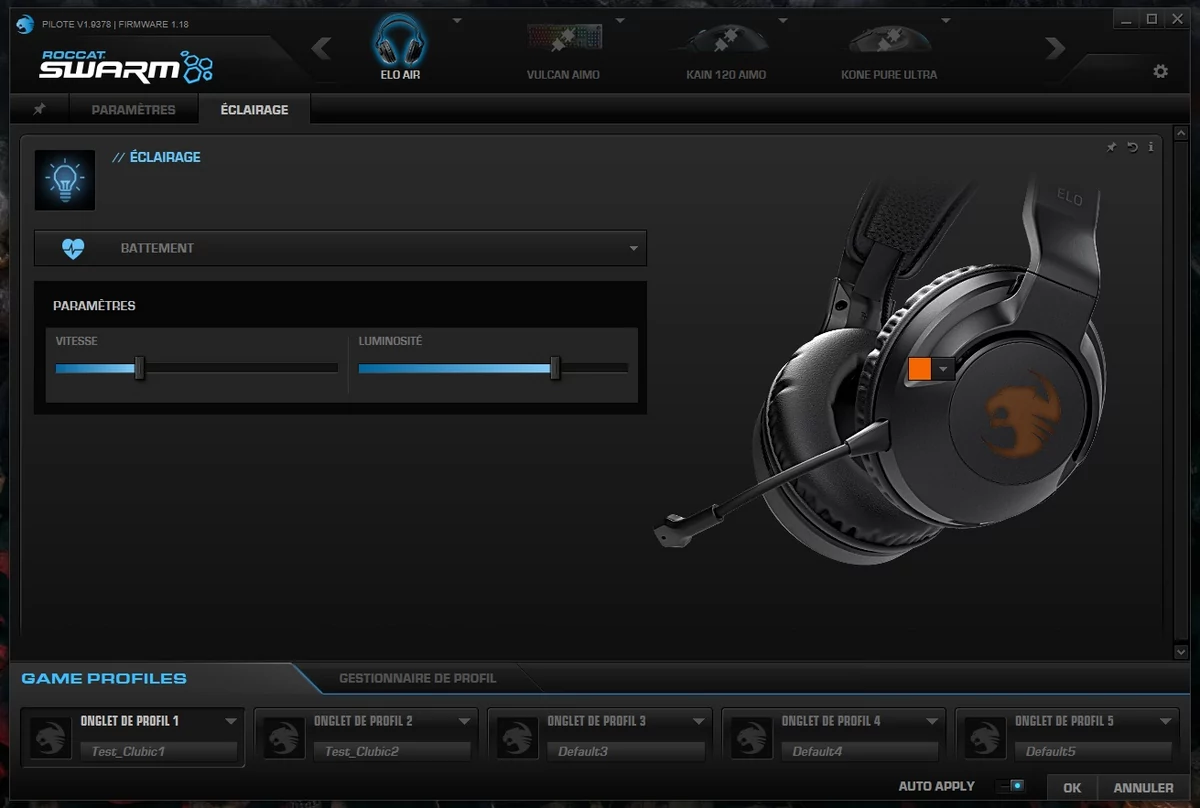This screenshot has width=1200, height=808.
Task: Click the Test_Clubic1 profile name field
Action: (158, 751)
